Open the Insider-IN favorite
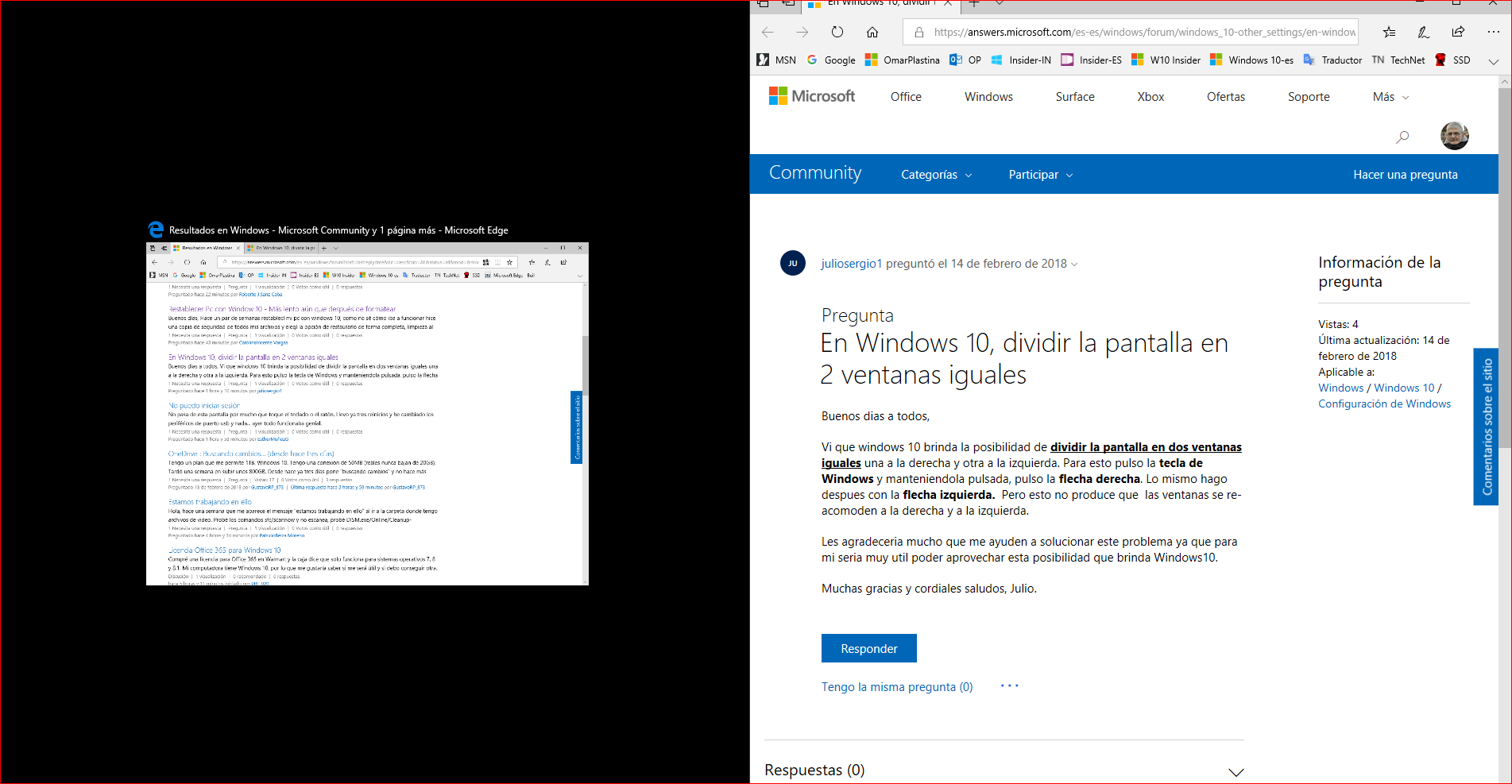This screenshot has width=1512, height=784. point(1021,60)
